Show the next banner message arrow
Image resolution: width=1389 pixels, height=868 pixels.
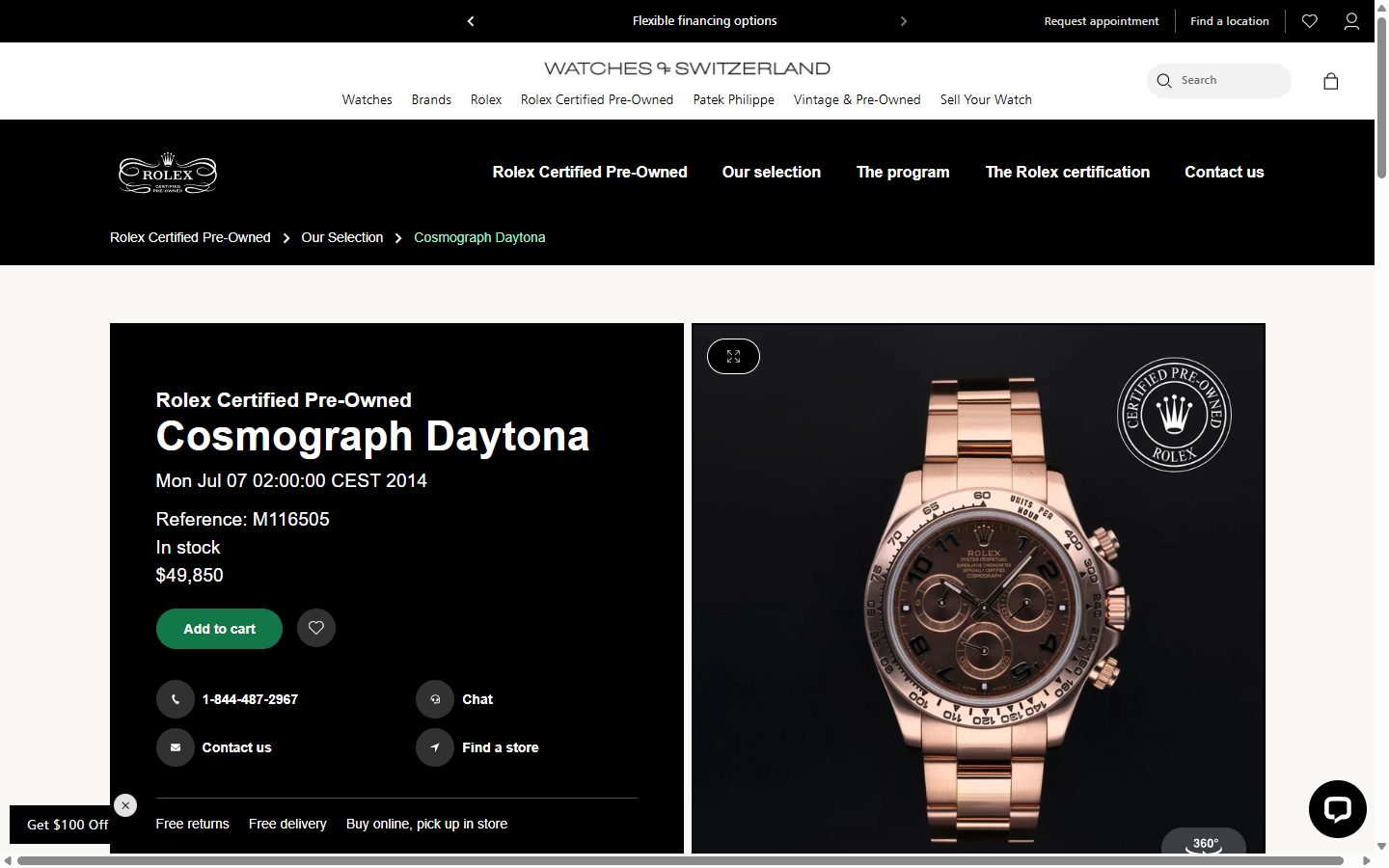pos(904,21)
